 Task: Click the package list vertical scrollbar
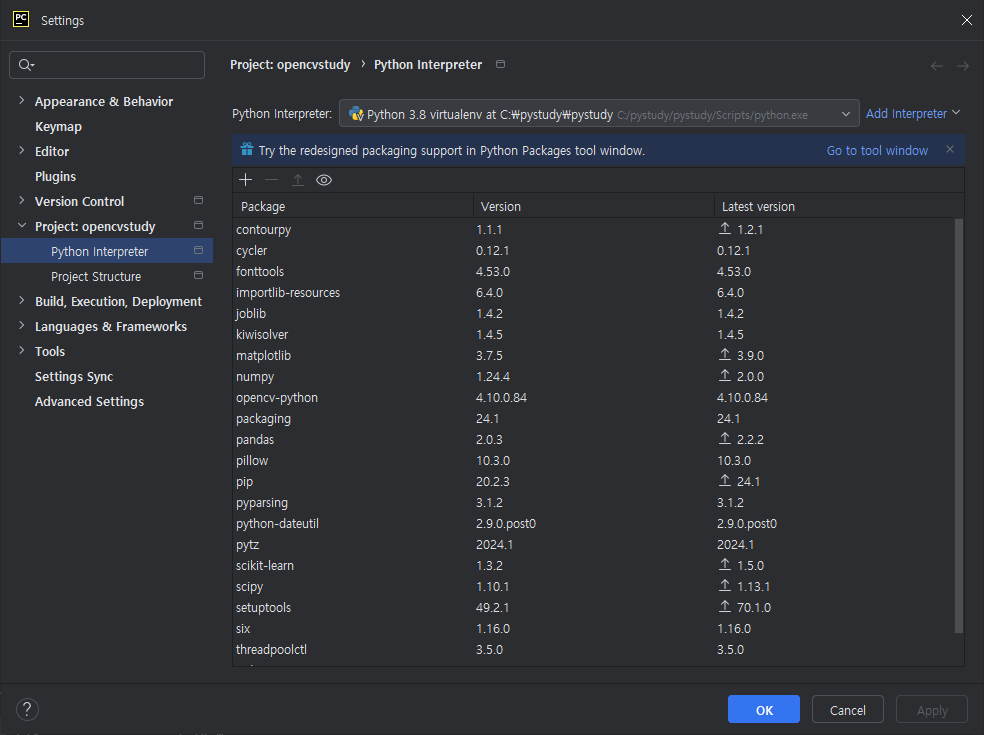958,426
